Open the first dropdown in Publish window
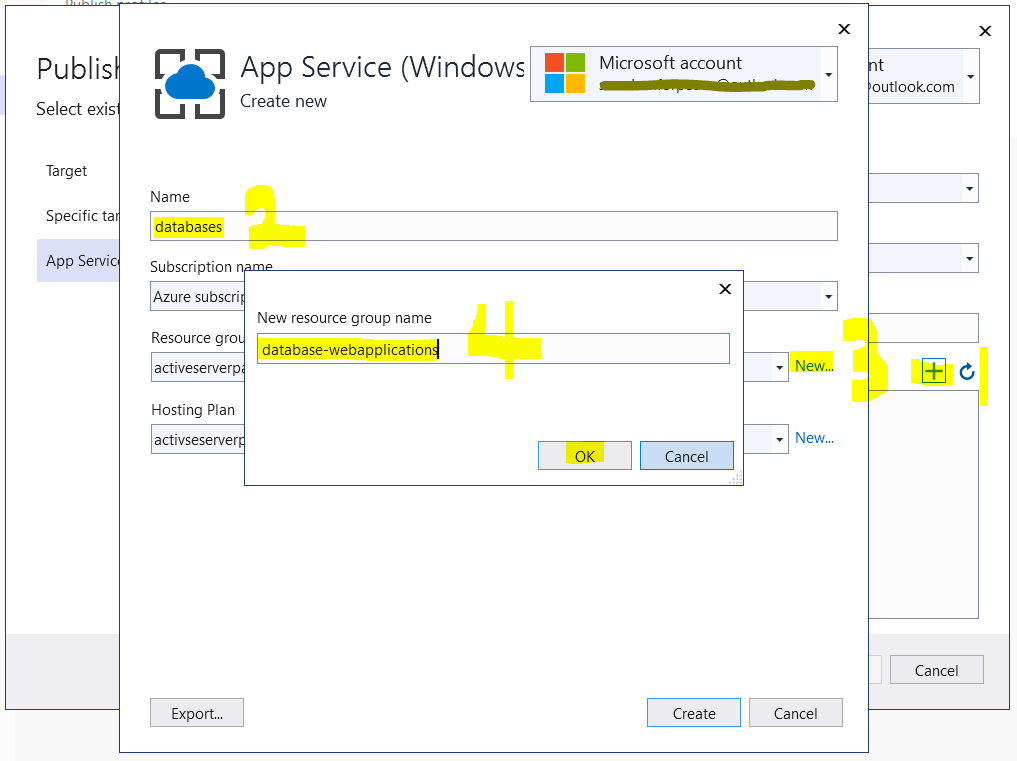 coord(969,188)
